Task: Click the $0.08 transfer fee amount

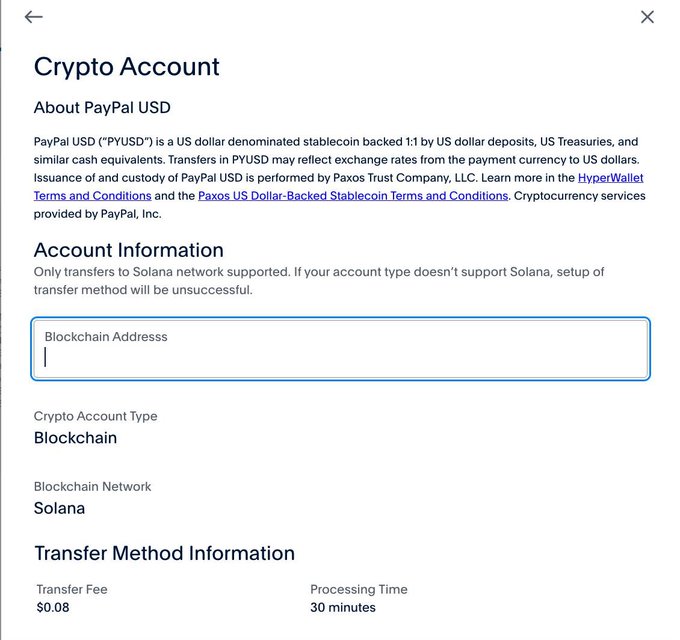Action: [53, 607]
